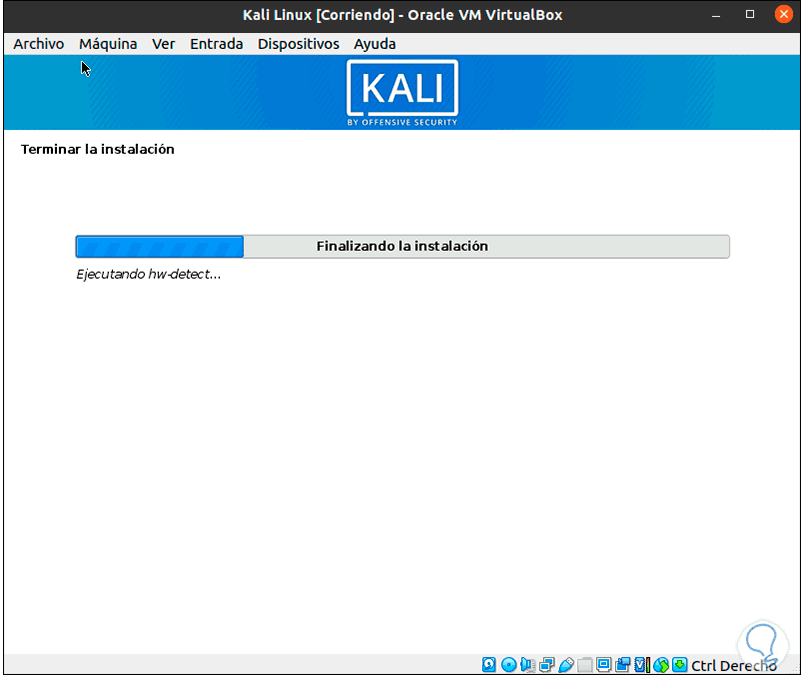Viewport: 804px width, 675px height.
Task: Open the Máquina menu
Action: [108, 44]
